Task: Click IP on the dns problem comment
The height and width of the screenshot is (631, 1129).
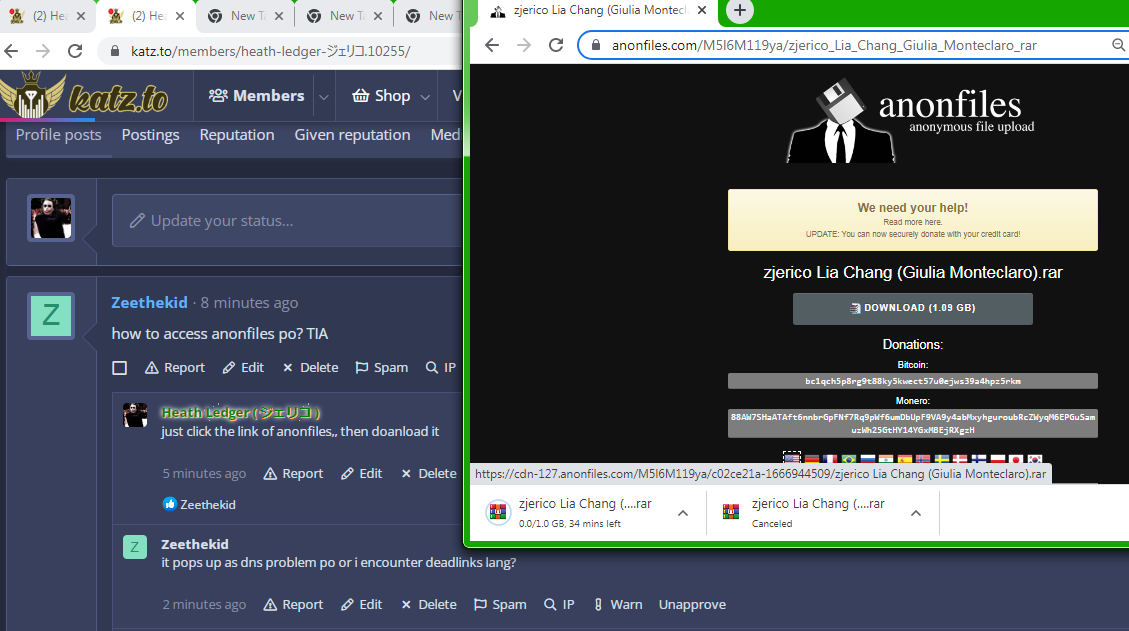Action: [x=559, y=604]
